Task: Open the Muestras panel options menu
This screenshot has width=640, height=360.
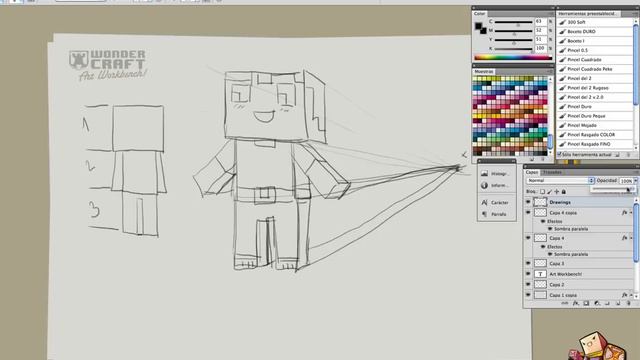Action: [x=551, y=71]
